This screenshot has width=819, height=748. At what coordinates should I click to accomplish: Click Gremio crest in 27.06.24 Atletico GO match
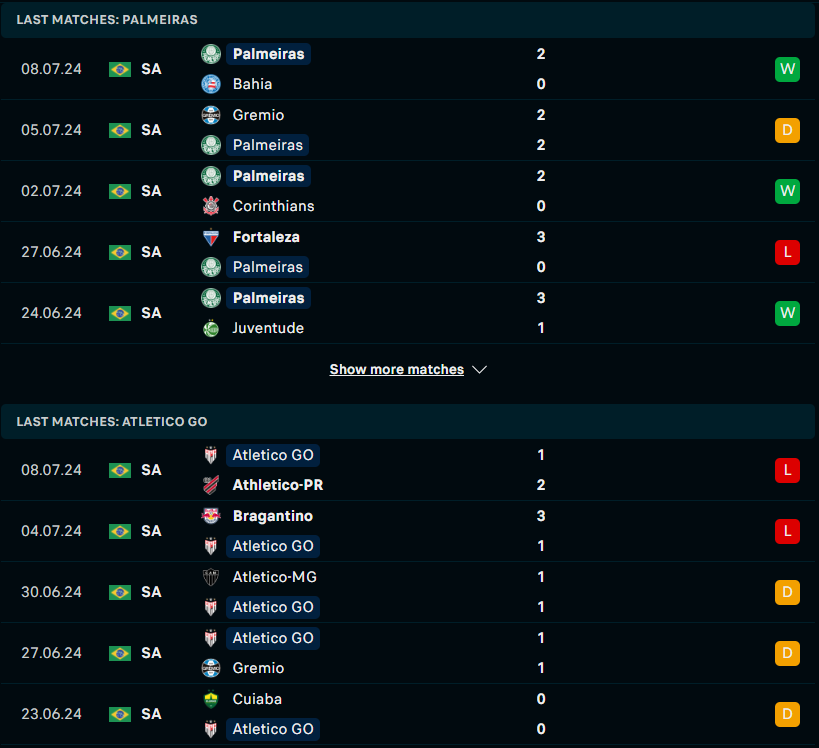pos(211,668)
